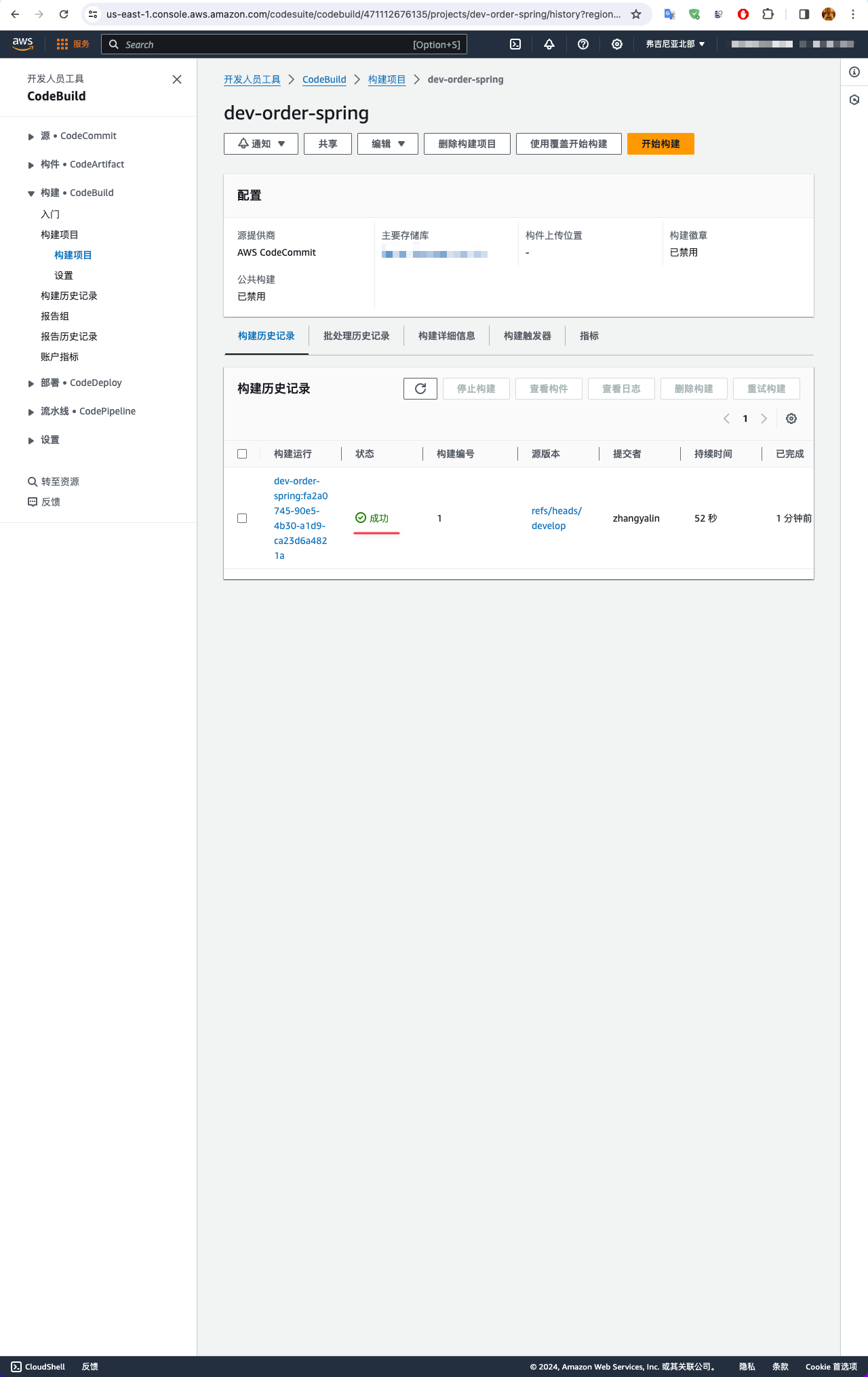Open the browser extensions puzzle icon

pyautogui.click(x=768, y=14)
